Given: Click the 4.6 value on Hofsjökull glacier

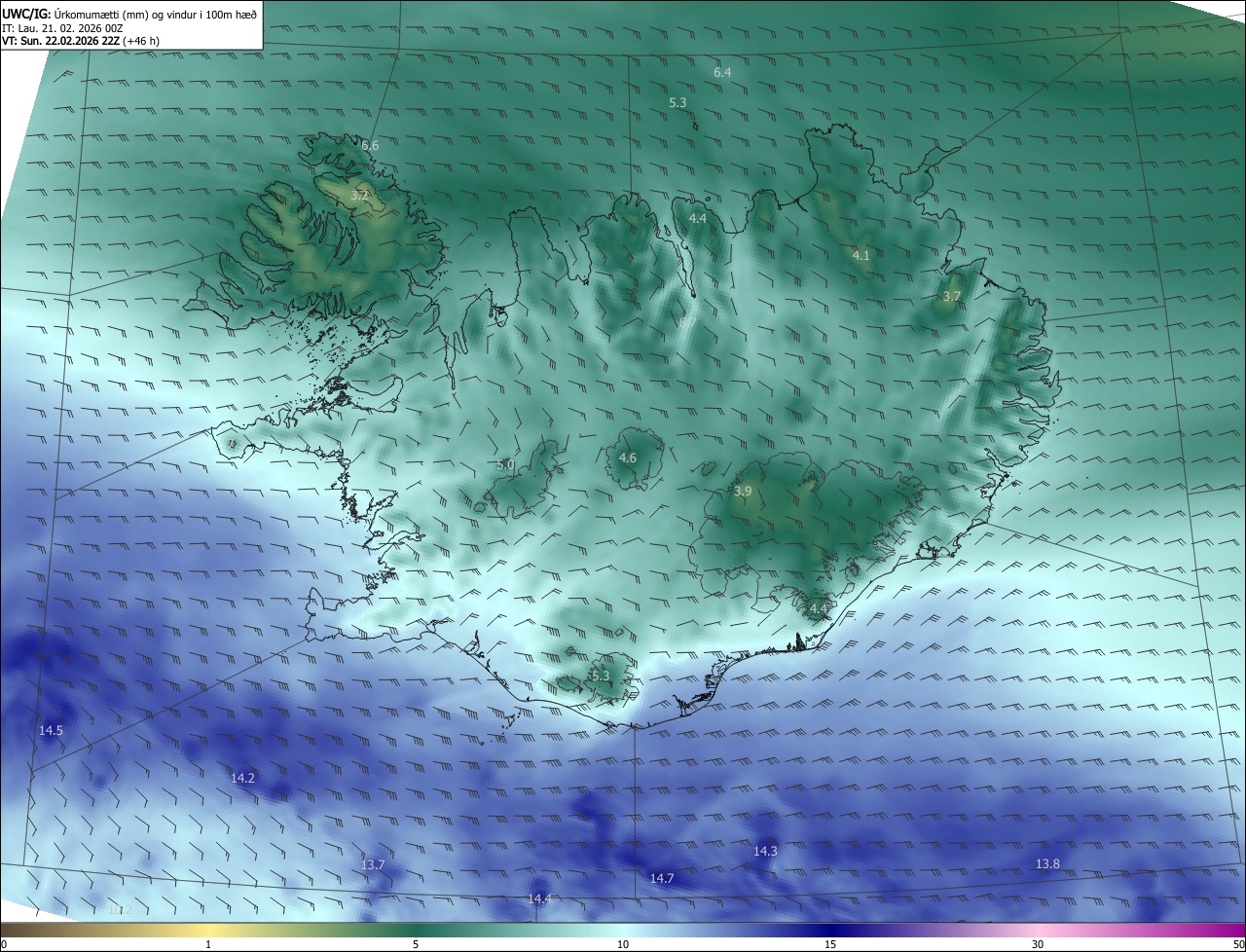Looking at the screenshot, I should [628, 458].
